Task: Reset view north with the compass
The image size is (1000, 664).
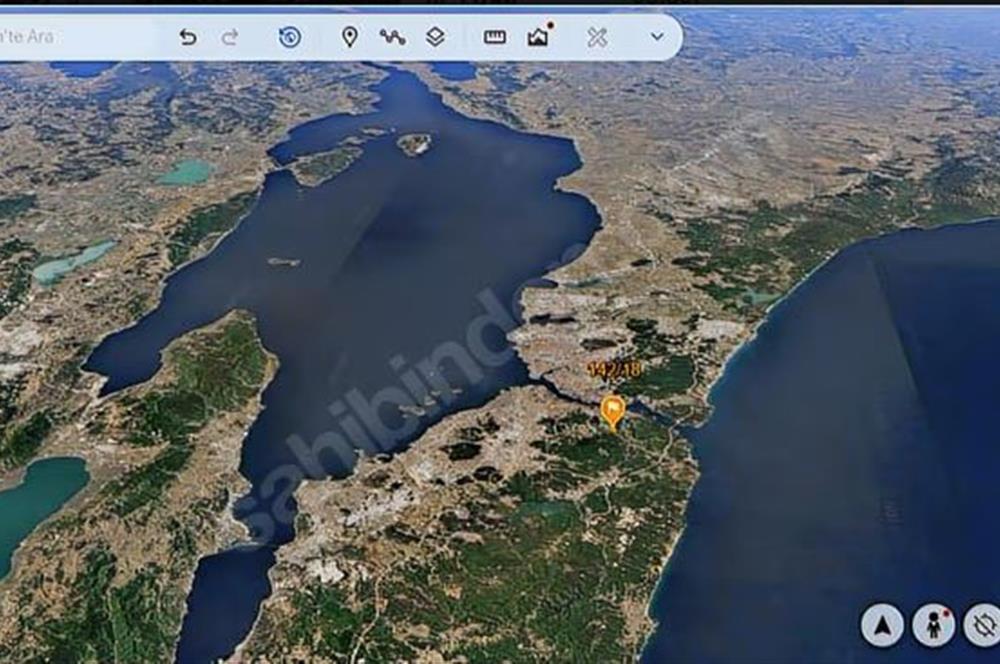Action: pyautogui.click(x=884, y=622)
